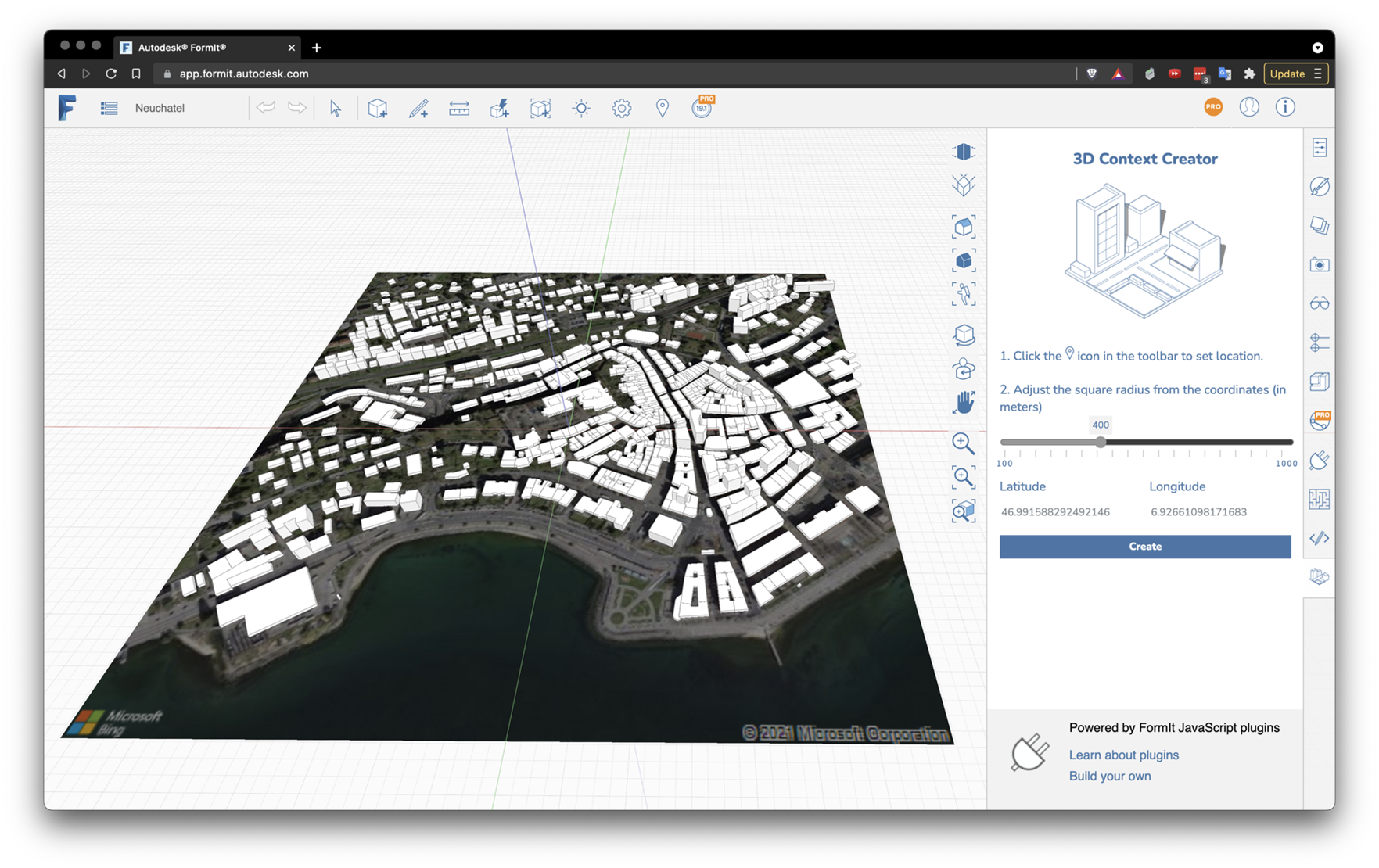Viewport: 1379px width, 868px height.
Task: Click the Zoom magnifier tool
Action: coord(964,443)
